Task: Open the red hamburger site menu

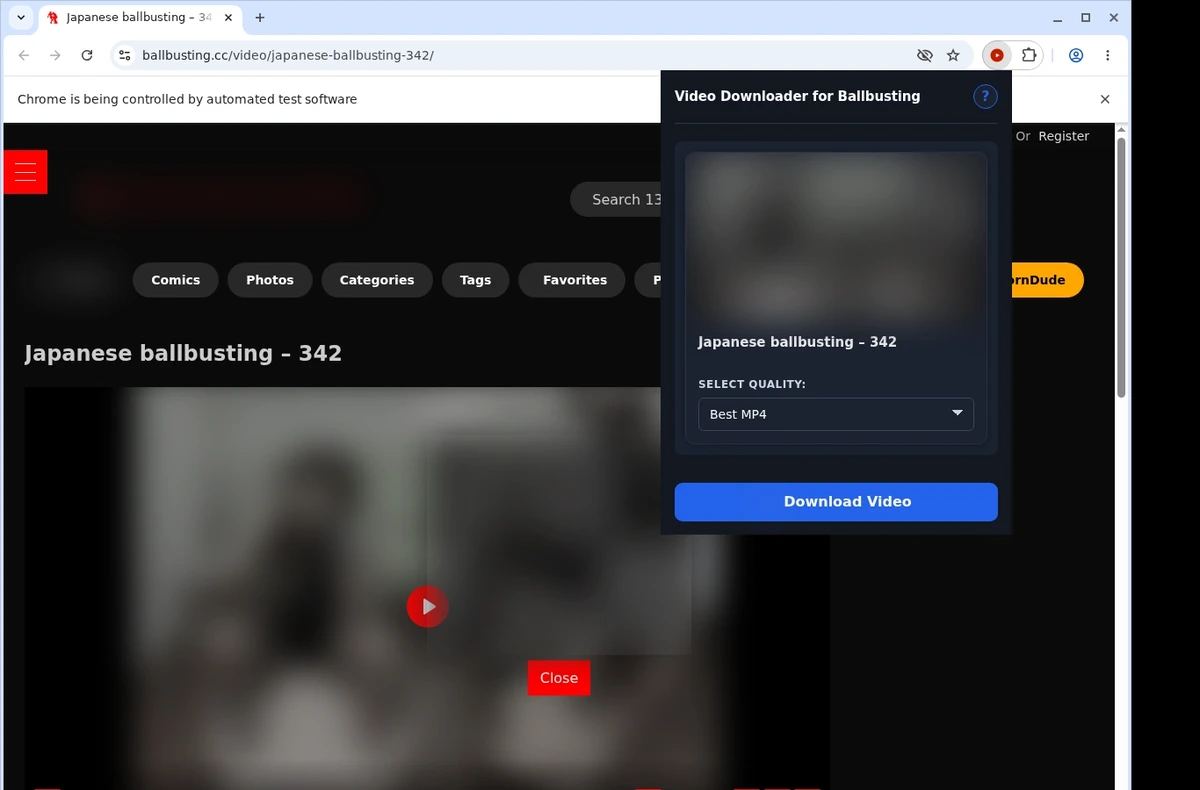Action: 25,172
